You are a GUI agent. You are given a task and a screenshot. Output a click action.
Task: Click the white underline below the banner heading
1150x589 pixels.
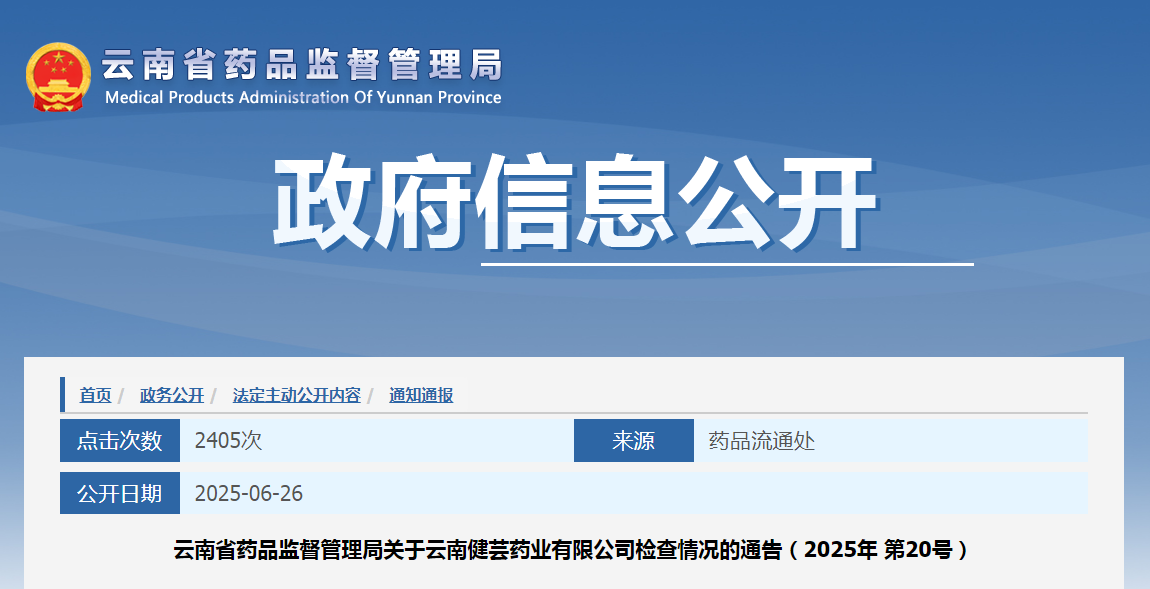727,265
